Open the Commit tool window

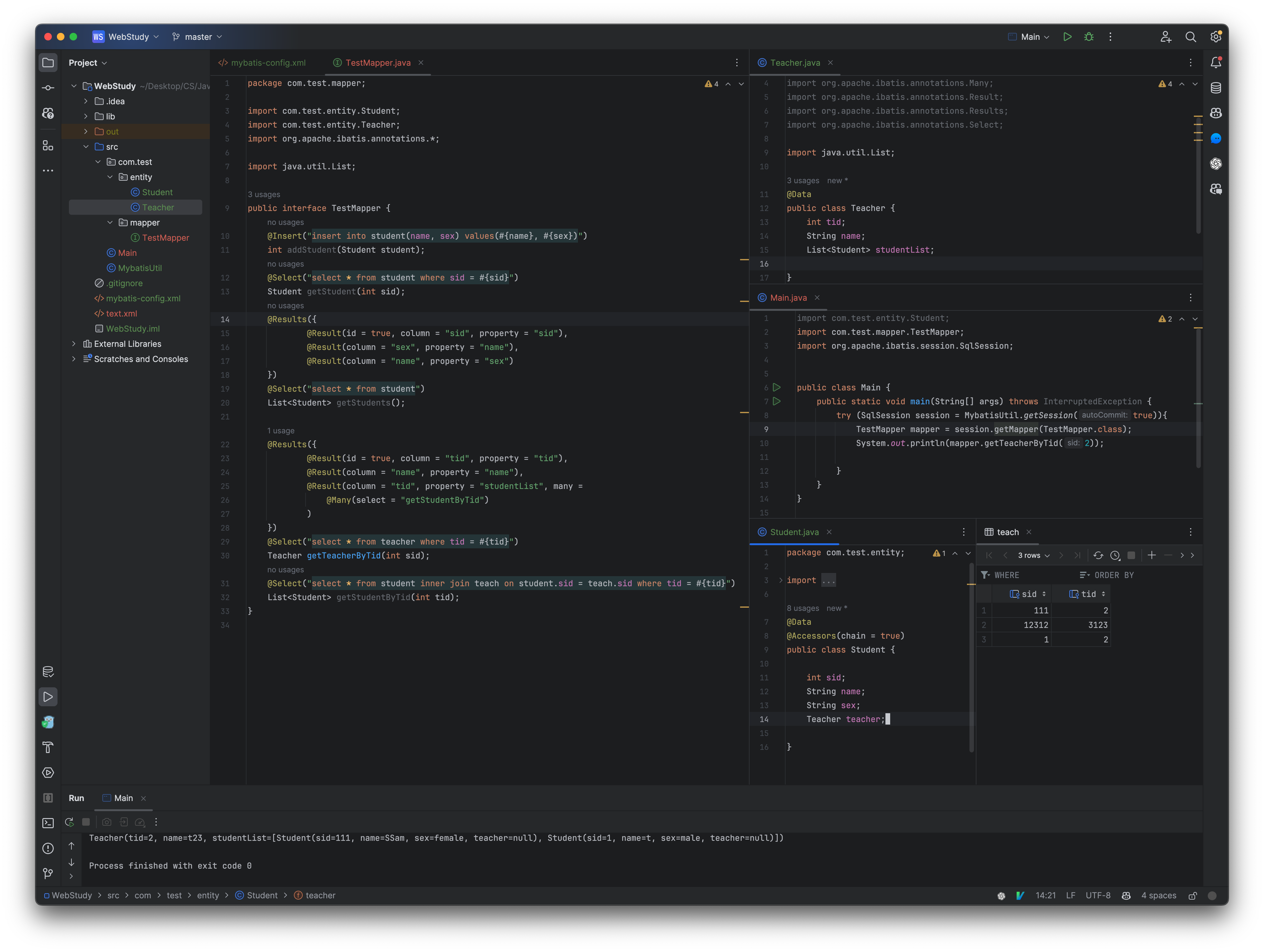tap(48, 88)
